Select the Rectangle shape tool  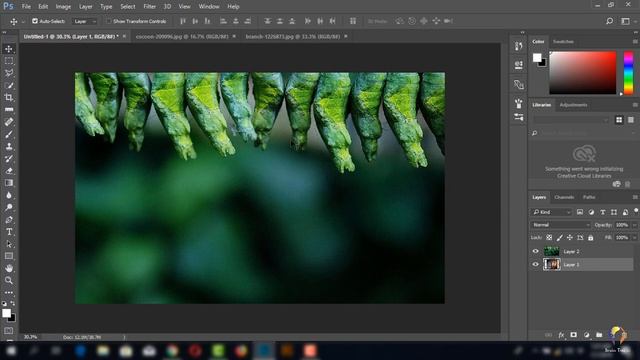pos(9,256)
